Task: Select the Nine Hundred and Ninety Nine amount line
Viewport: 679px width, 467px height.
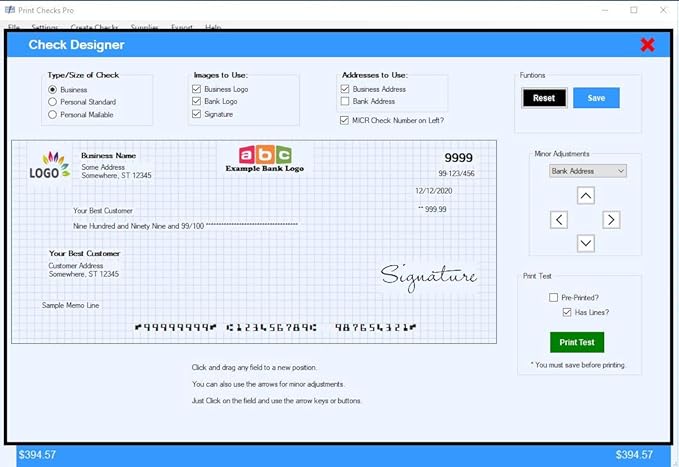Action: [x=185, y=226]
